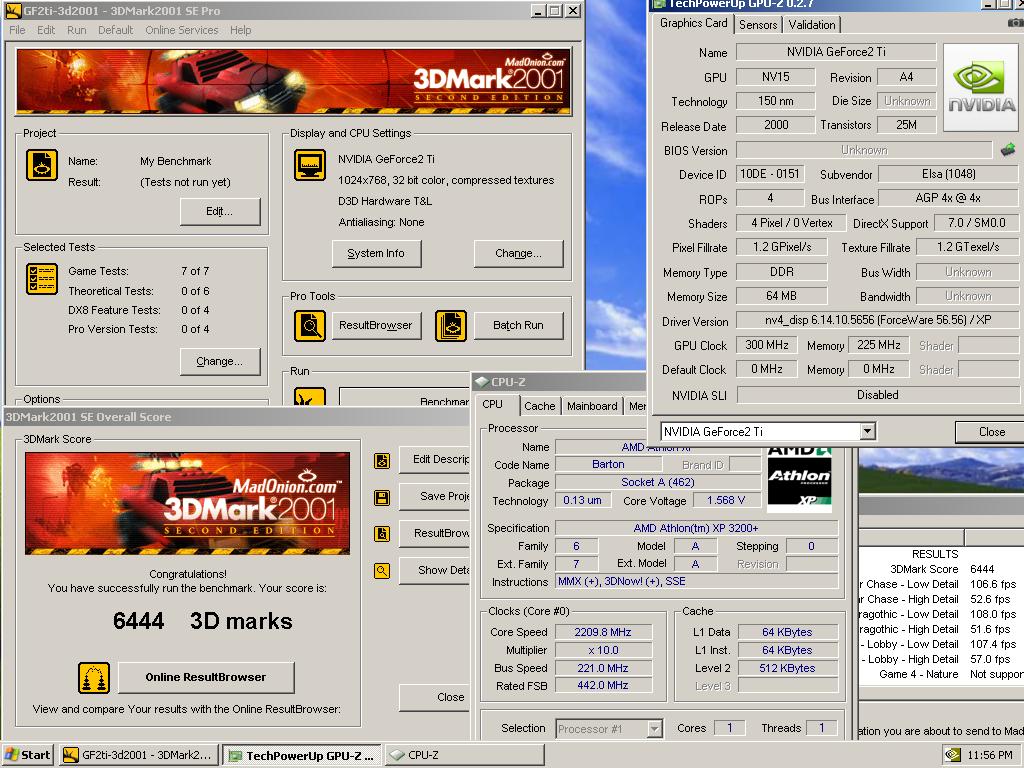Select the Graphics Card tab in GPU-Z

[693, 23]
